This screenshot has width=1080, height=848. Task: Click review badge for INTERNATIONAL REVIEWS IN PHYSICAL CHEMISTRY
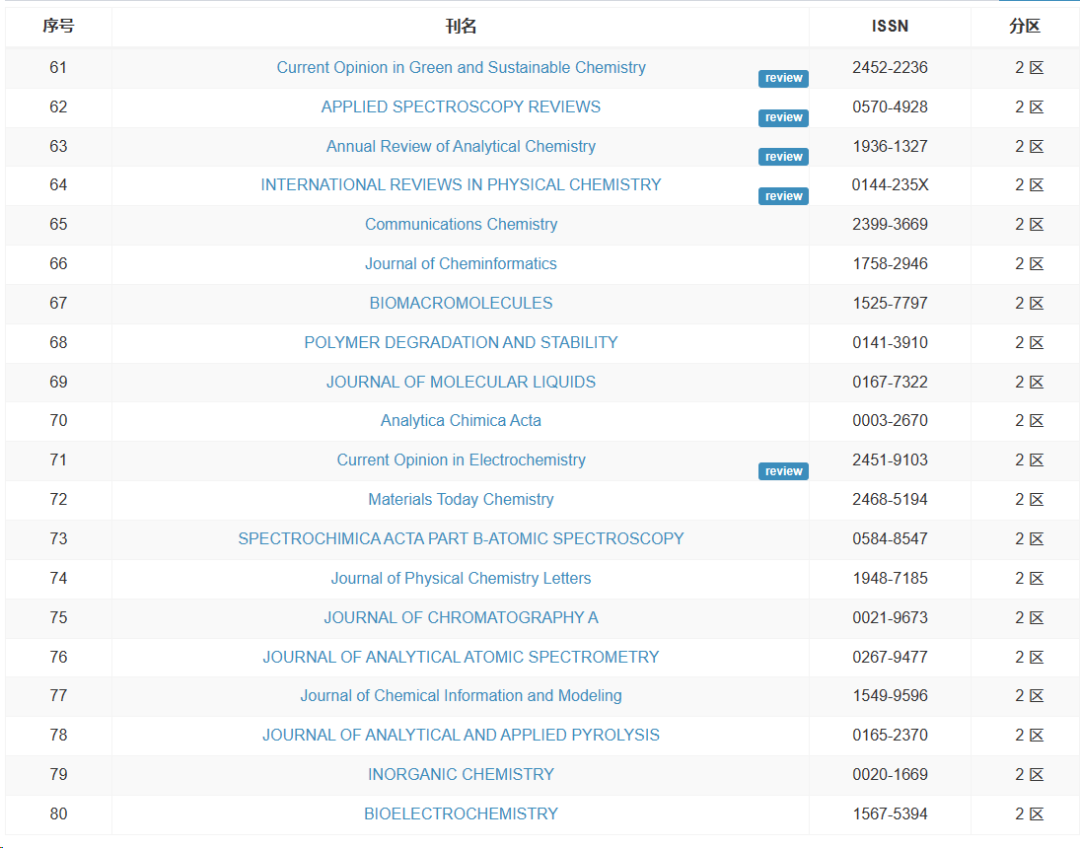[783, 196]
